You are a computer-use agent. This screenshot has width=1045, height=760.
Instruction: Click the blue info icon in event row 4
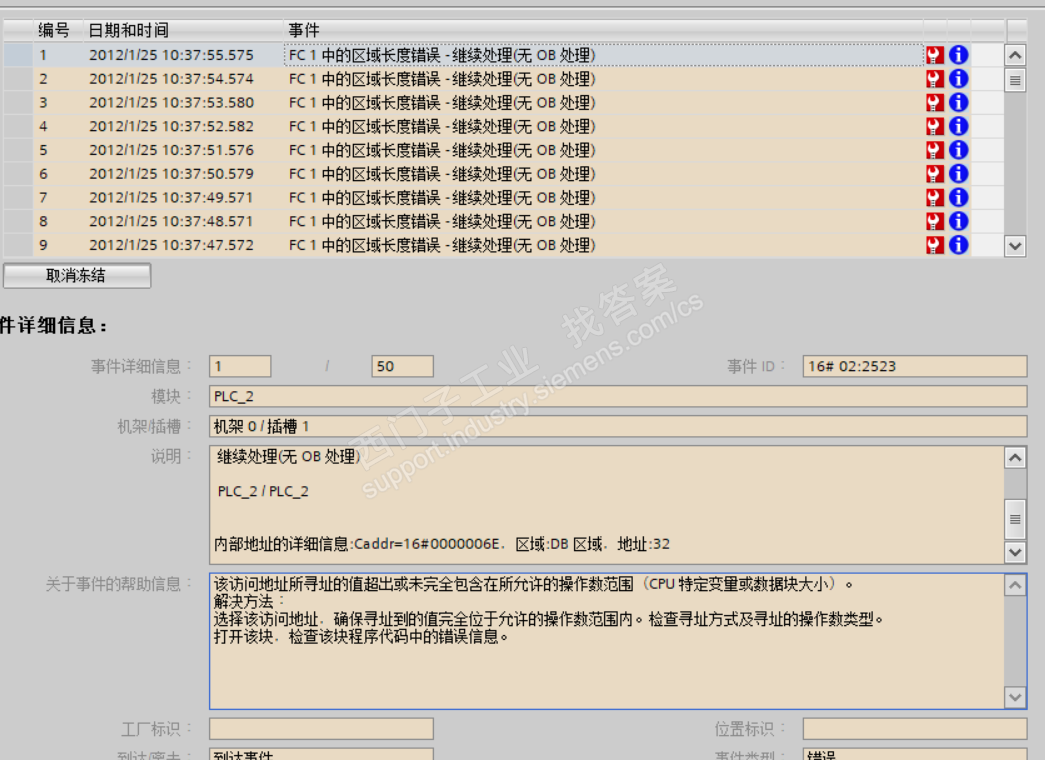point(958,126)
